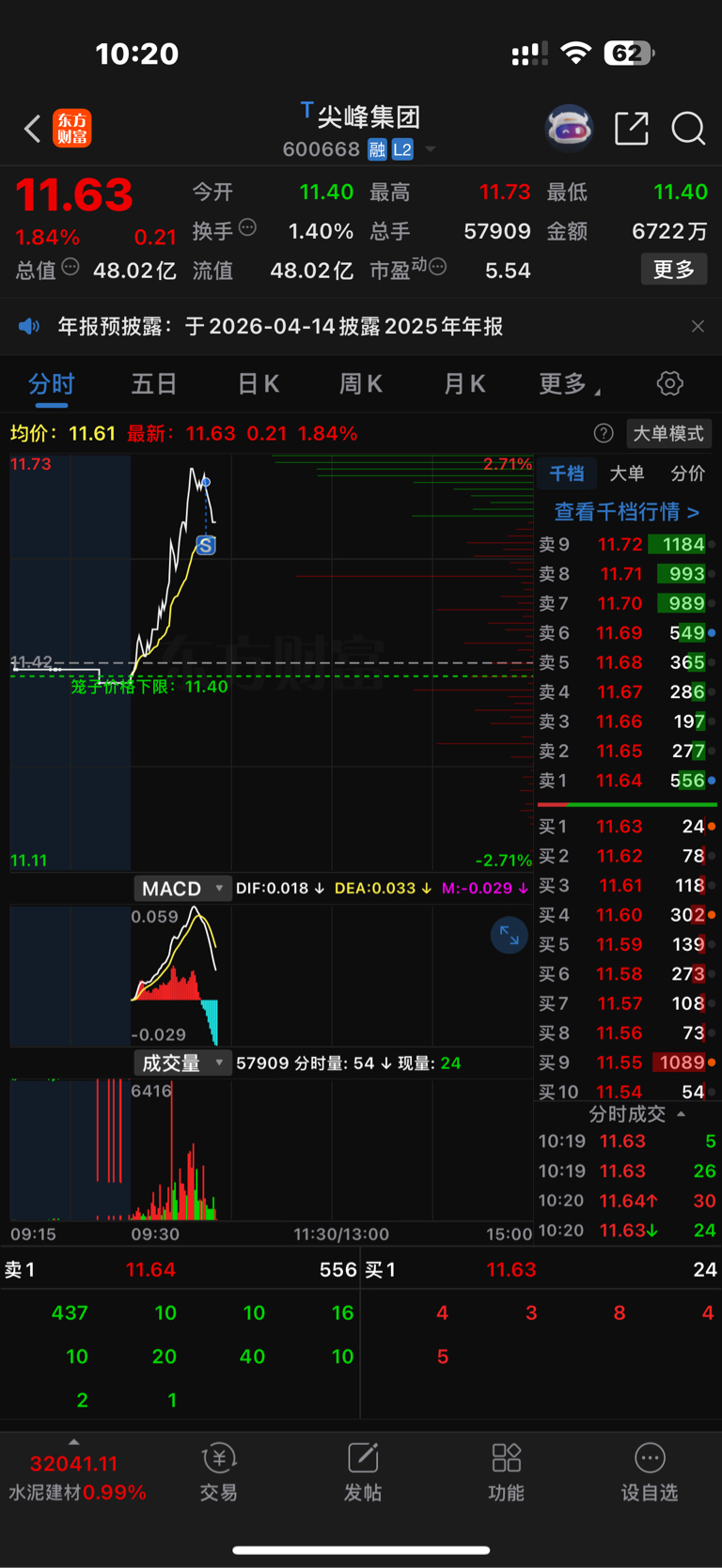Switch to 分时 chart tab

[52, 384]
